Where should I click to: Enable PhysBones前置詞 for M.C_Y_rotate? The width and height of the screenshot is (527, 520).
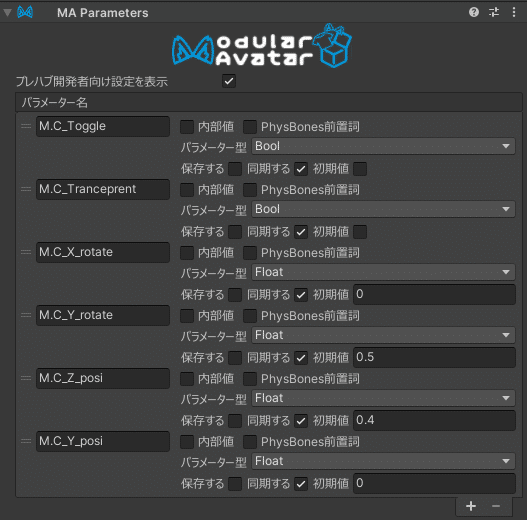pos(250,316)
